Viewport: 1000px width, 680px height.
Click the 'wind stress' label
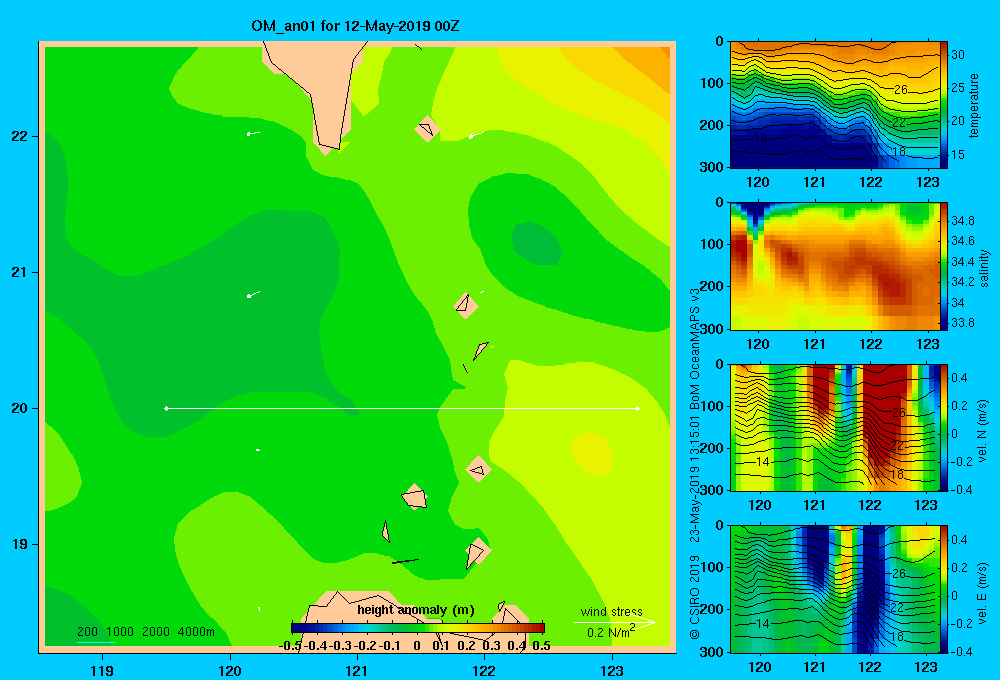(x=611, y=611)
